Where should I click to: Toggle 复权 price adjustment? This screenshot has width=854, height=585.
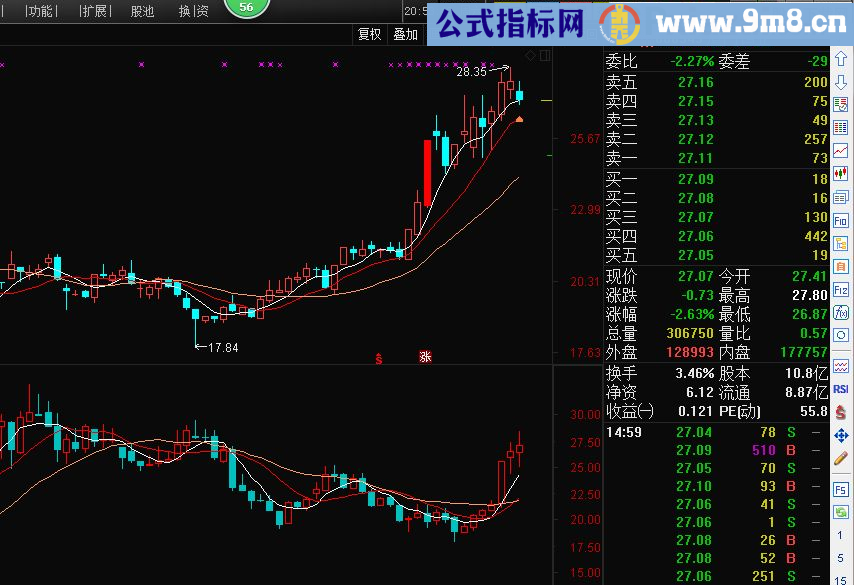pyautogui.click(x=369, y=34)
